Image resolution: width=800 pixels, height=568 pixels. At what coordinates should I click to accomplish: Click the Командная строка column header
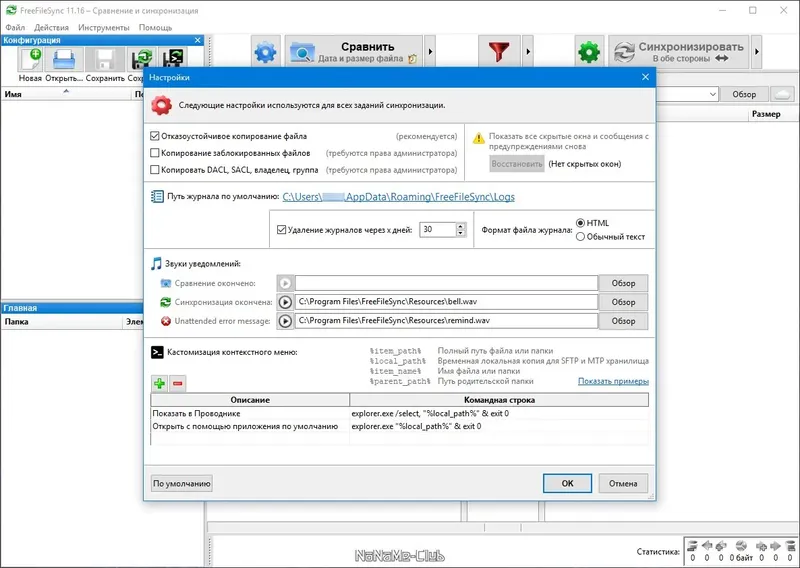click(x=499, y=400)
